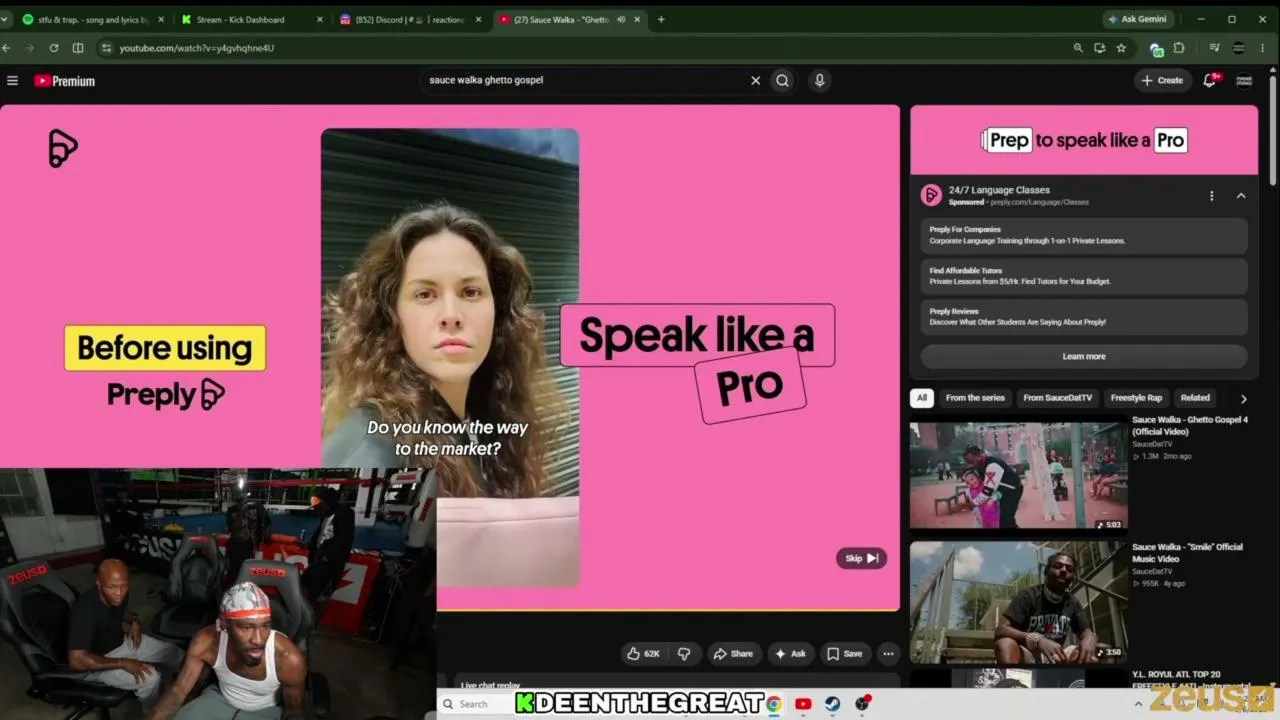Screen dimensions: 1280x720
Task: Select the From the series chip
Action: [x=975, y=398]
